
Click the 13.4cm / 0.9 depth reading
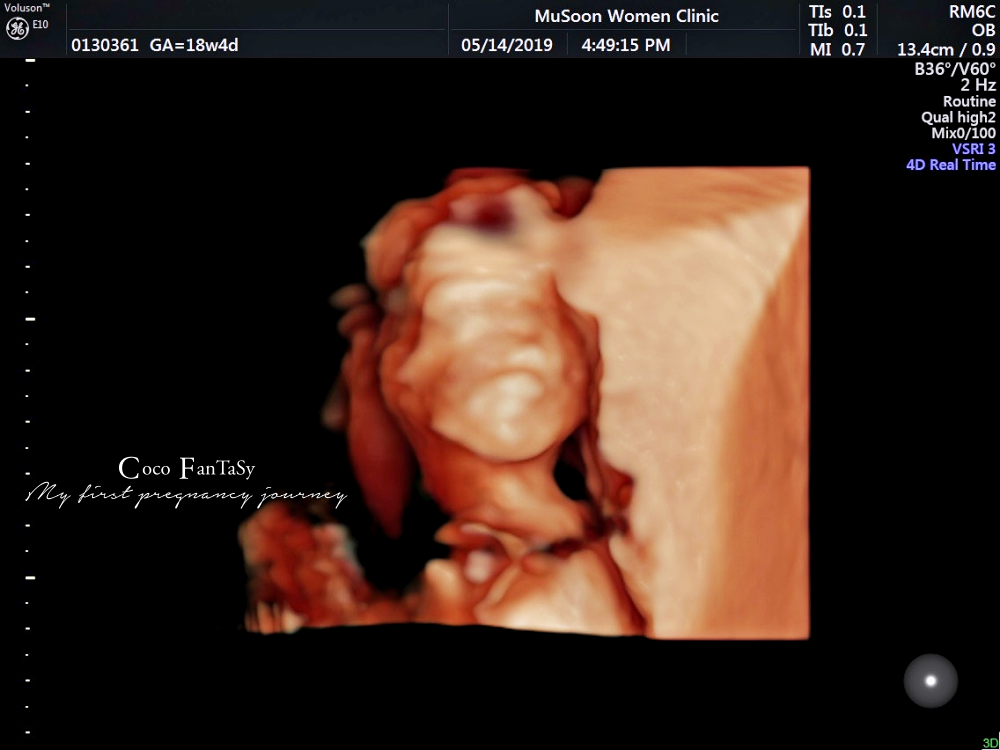[946, 49]
